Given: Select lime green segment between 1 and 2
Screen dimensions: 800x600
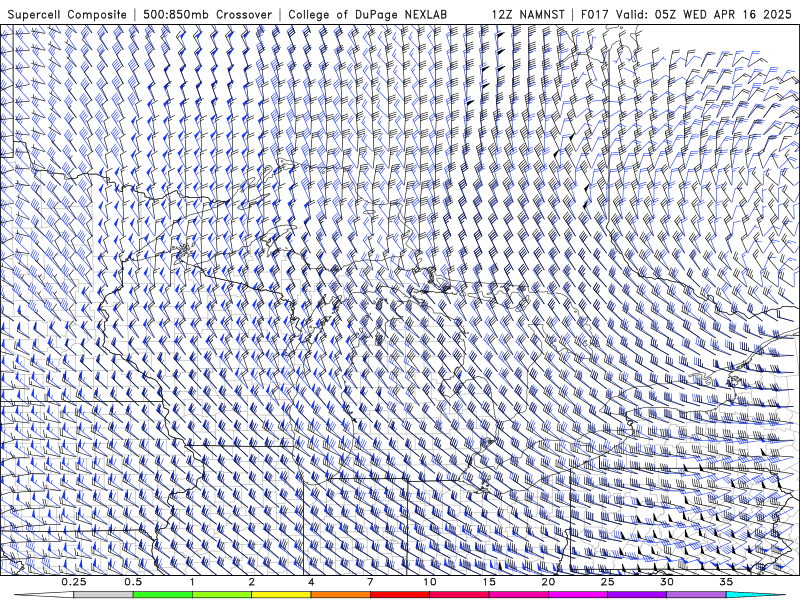Looking at the screenshot, I should click(x=222, y=595).
